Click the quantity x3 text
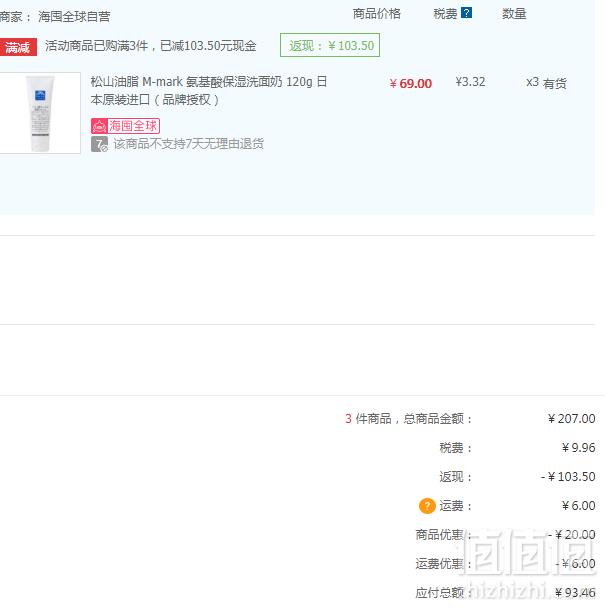This screenshot has height=608, width=605. (532, 82)
